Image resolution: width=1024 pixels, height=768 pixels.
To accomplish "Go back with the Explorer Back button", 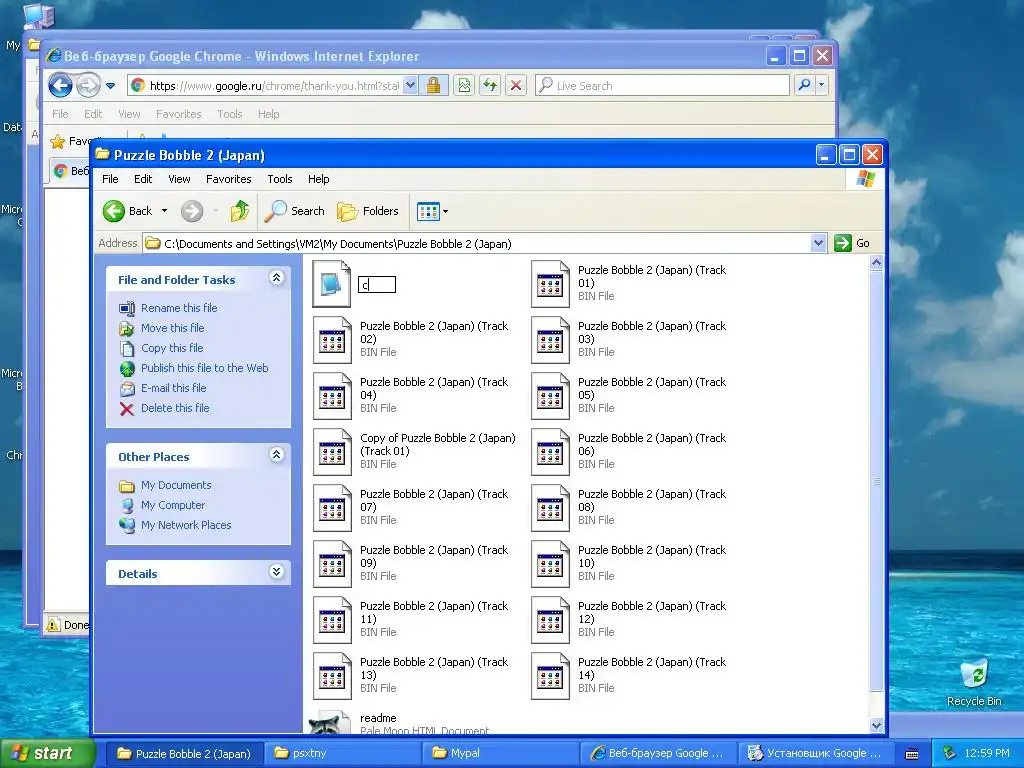I will 127,211.
